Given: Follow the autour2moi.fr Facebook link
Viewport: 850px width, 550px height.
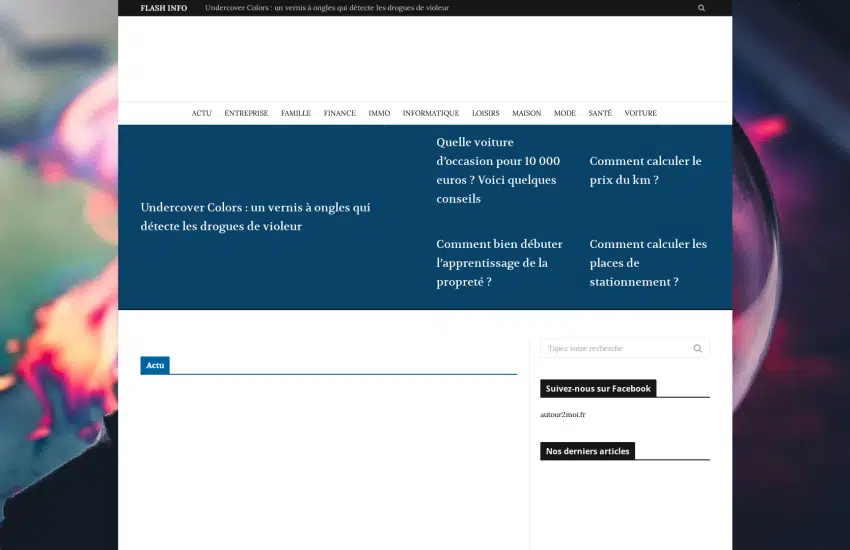Looking at the screenshot, I should tap(563, 415).
